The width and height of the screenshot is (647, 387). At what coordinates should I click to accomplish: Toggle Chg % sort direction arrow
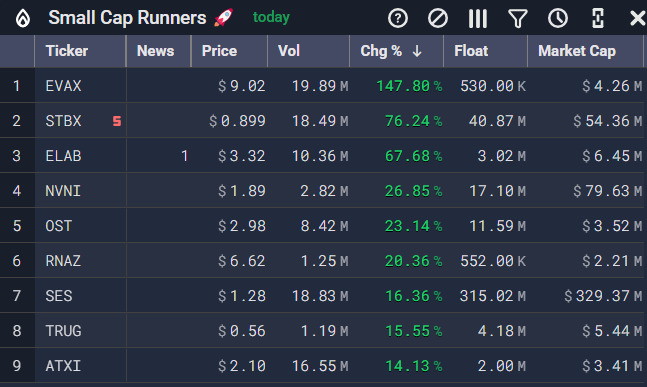coord(417,51)
